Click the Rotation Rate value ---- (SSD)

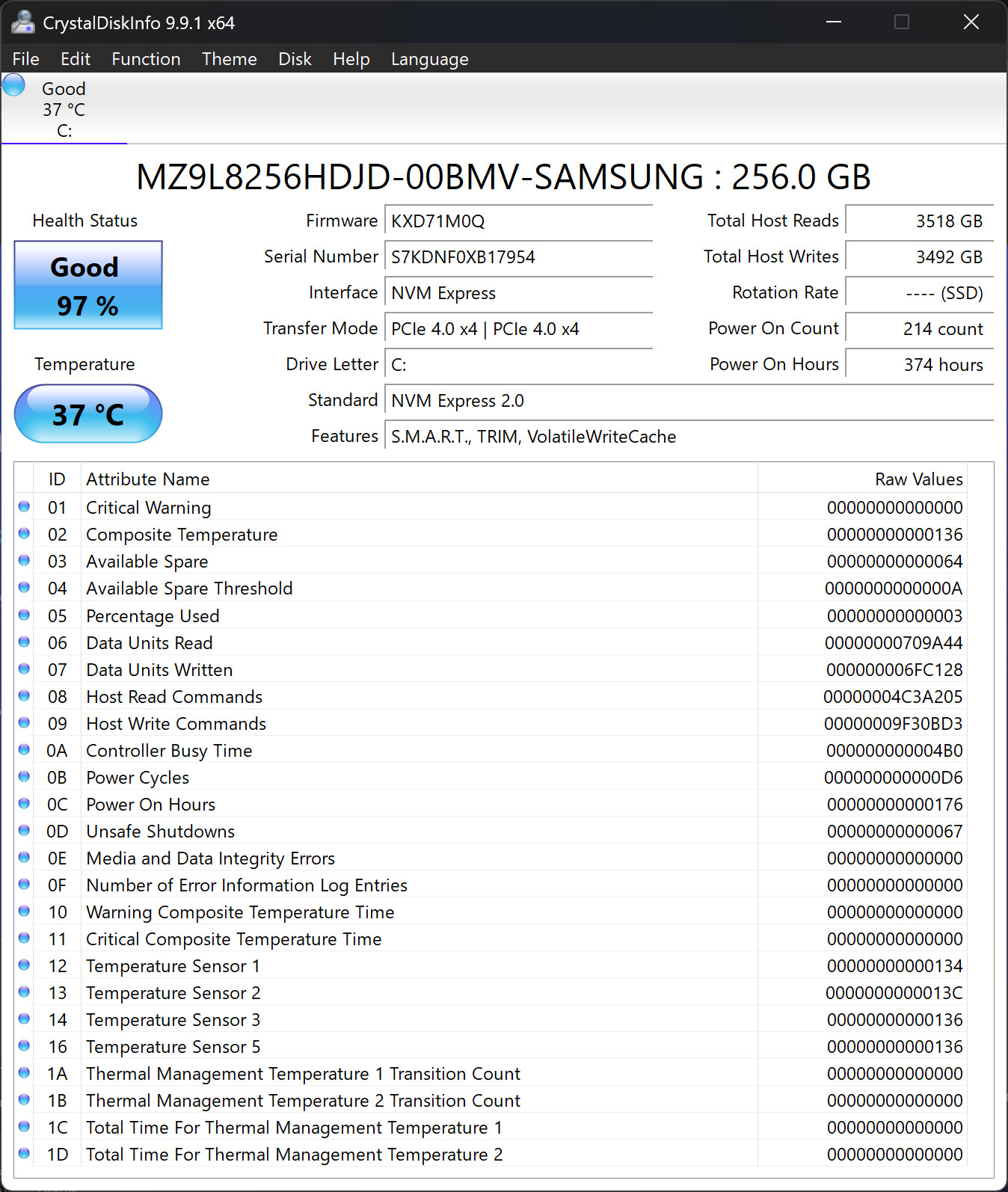[919, 293]
